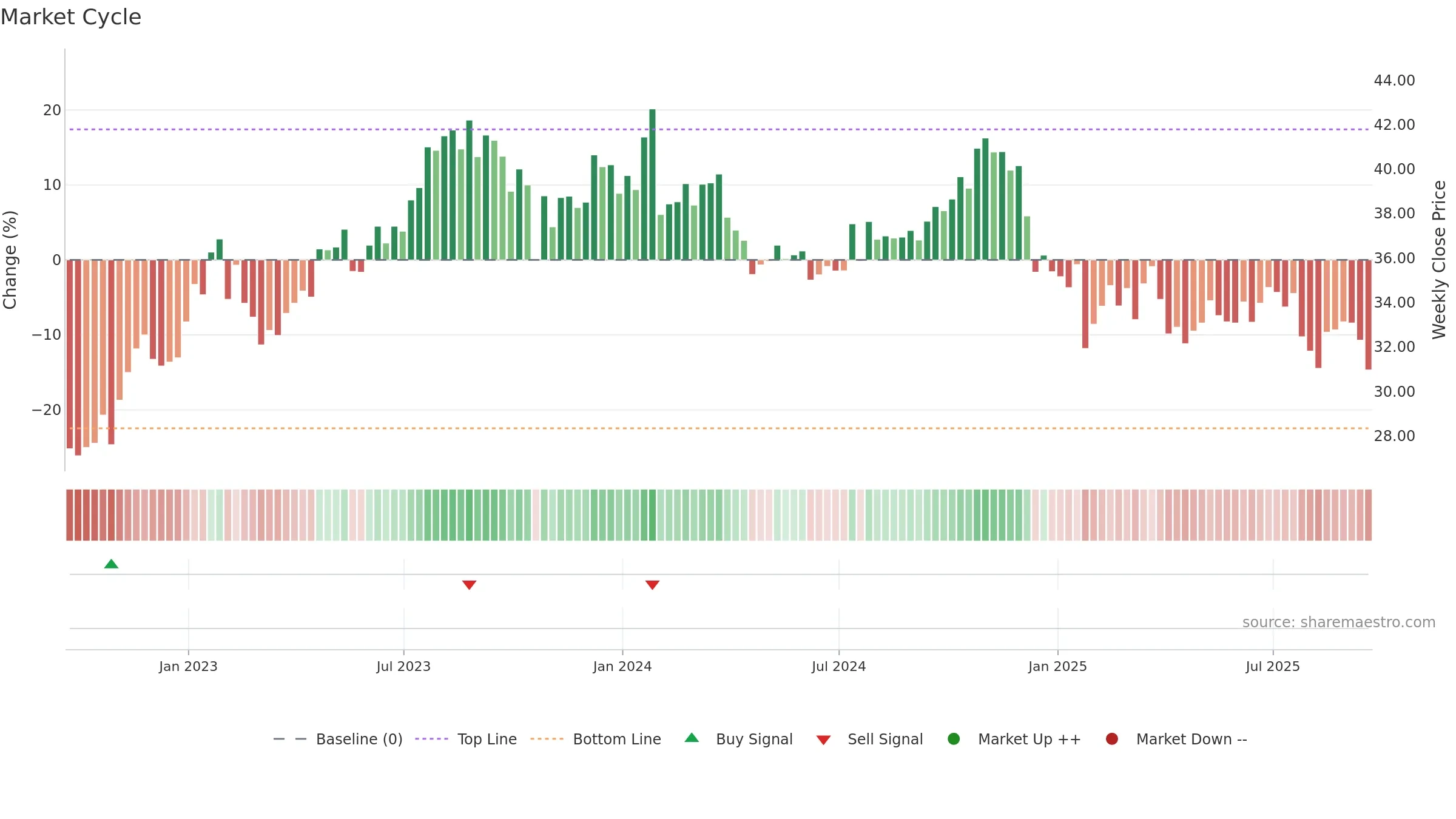Viewport: 1456px width, 819px height.
Task: Toggle the Market Up ++ legend entry
Action: click(x=1014, y=739)
